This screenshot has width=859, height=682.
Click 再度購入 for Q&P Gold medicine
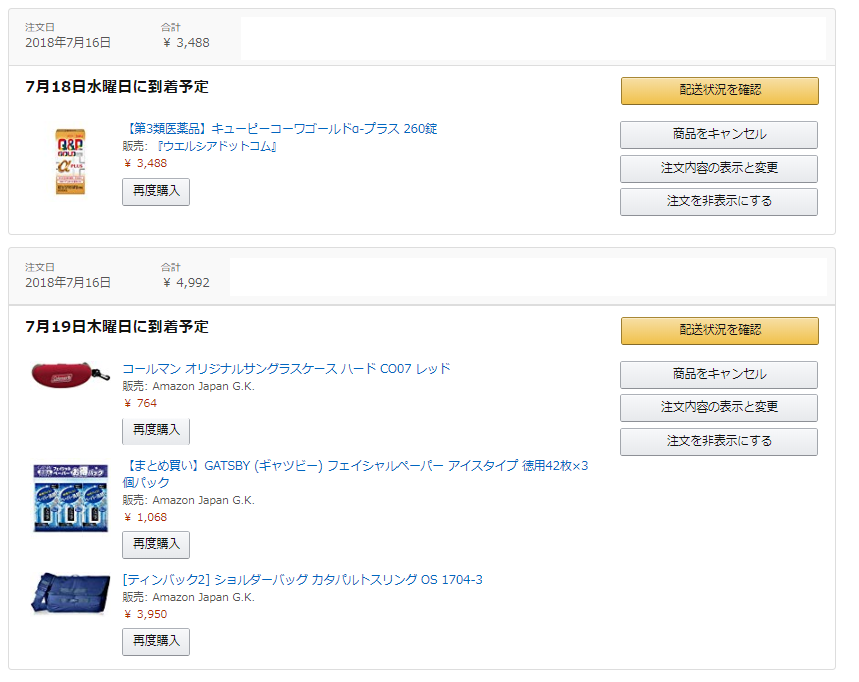156,192
